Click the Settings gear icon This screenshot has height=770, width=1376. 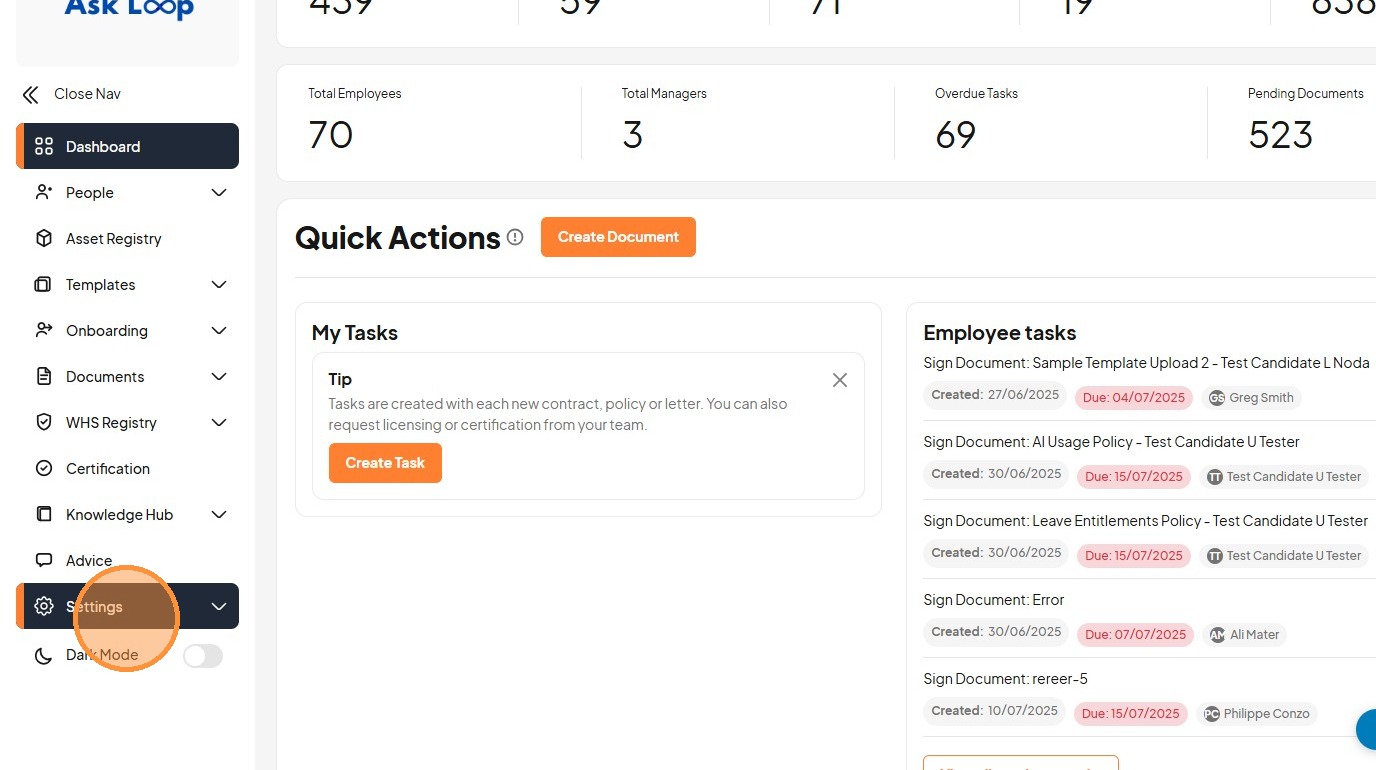tap(44, 607)
